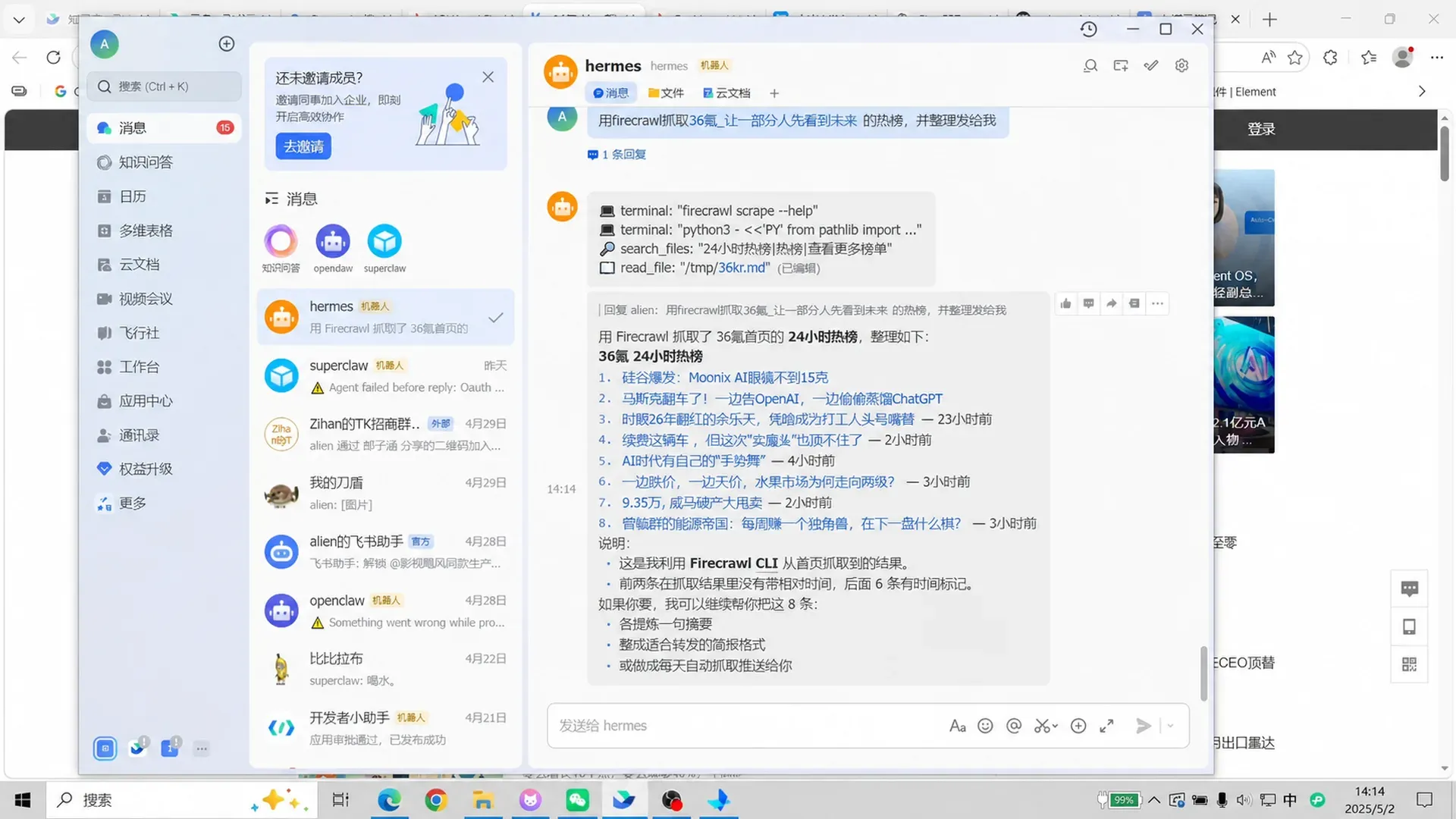This screenshot has height=819, width=1456.
Task: Click the user avatar A in the sidebar
Action: point(105,44)
